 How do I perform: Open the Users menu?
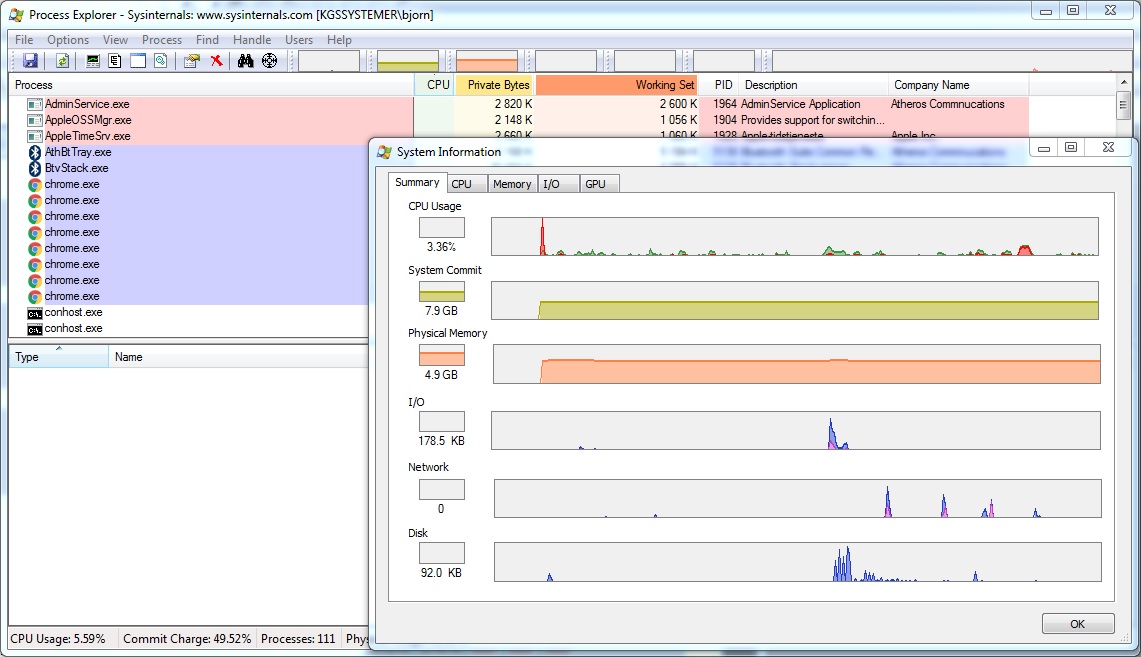(298, 40)
